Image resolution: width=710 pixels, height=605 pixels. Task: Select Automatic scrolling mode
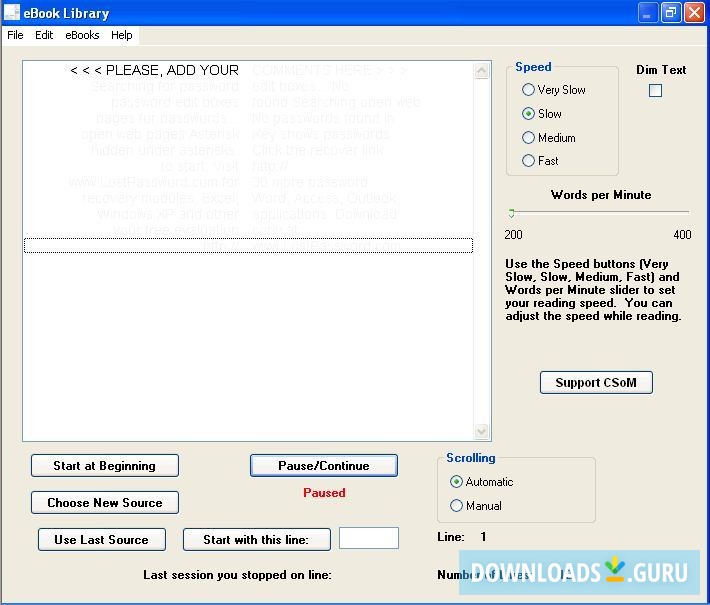tap(481, 482)
